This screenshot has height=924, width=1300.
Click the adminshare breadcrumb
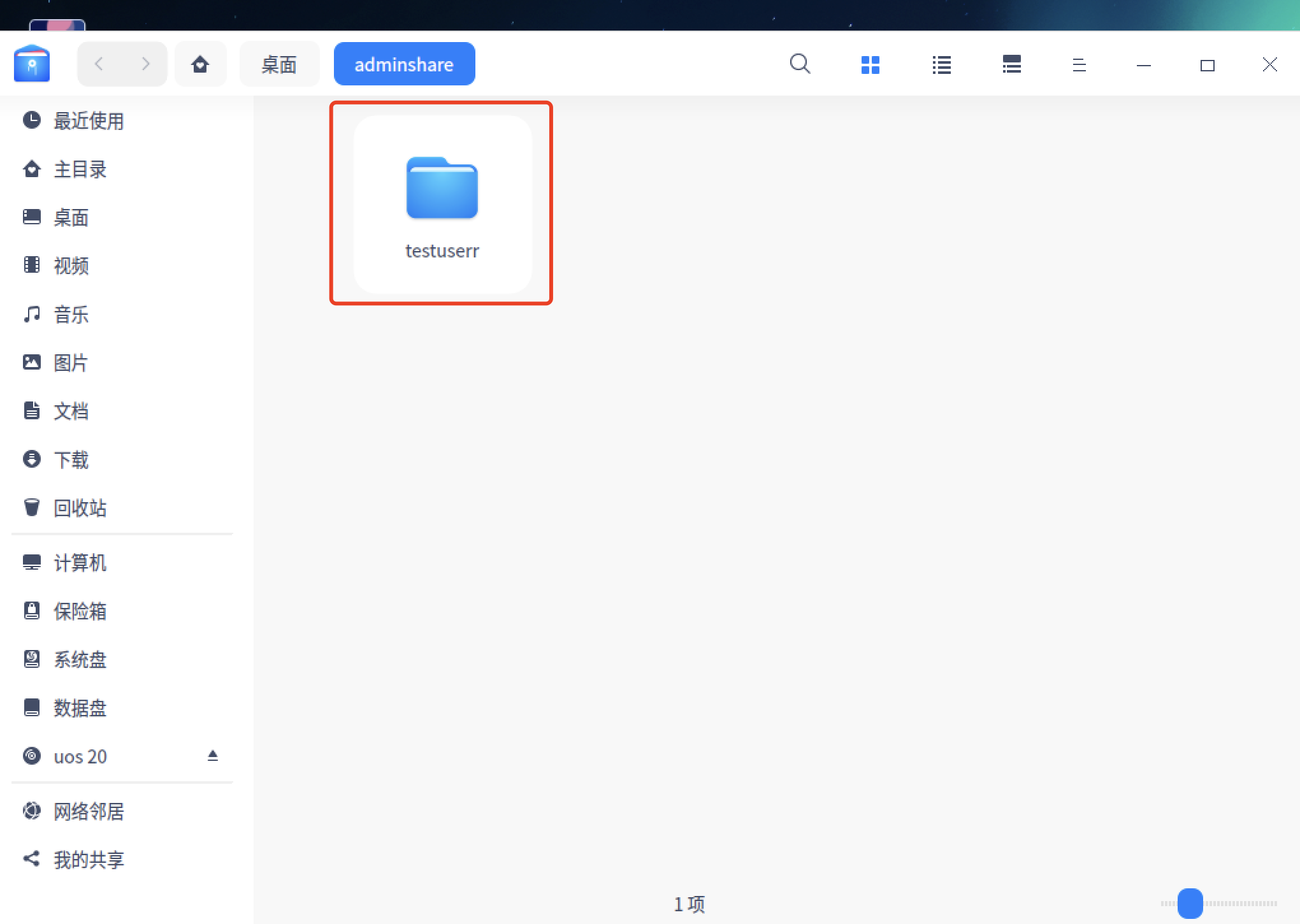[404, 64]
